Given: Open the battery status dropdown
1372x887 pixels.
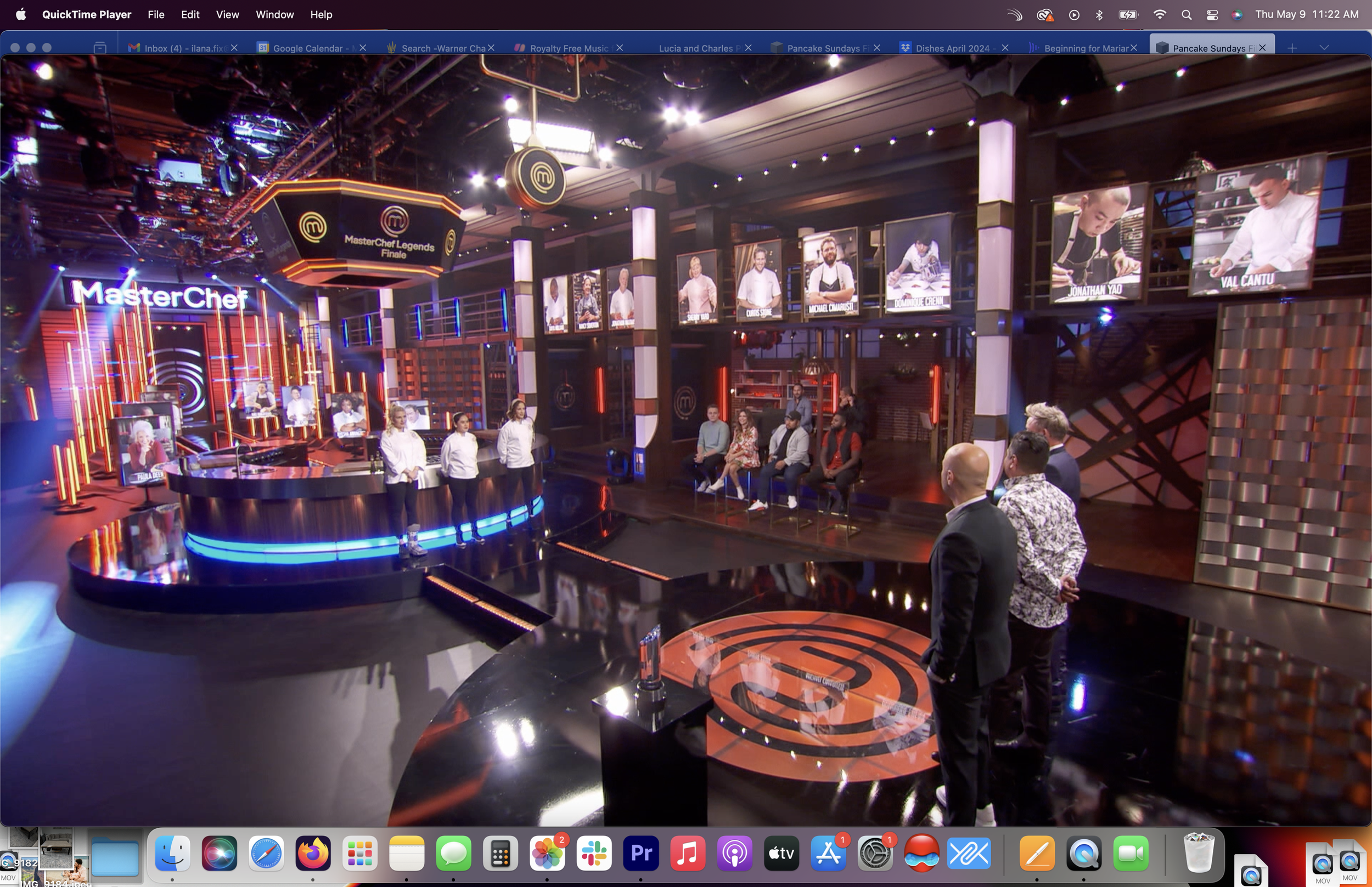Looking at the screenshot, I should (1128, 15).
